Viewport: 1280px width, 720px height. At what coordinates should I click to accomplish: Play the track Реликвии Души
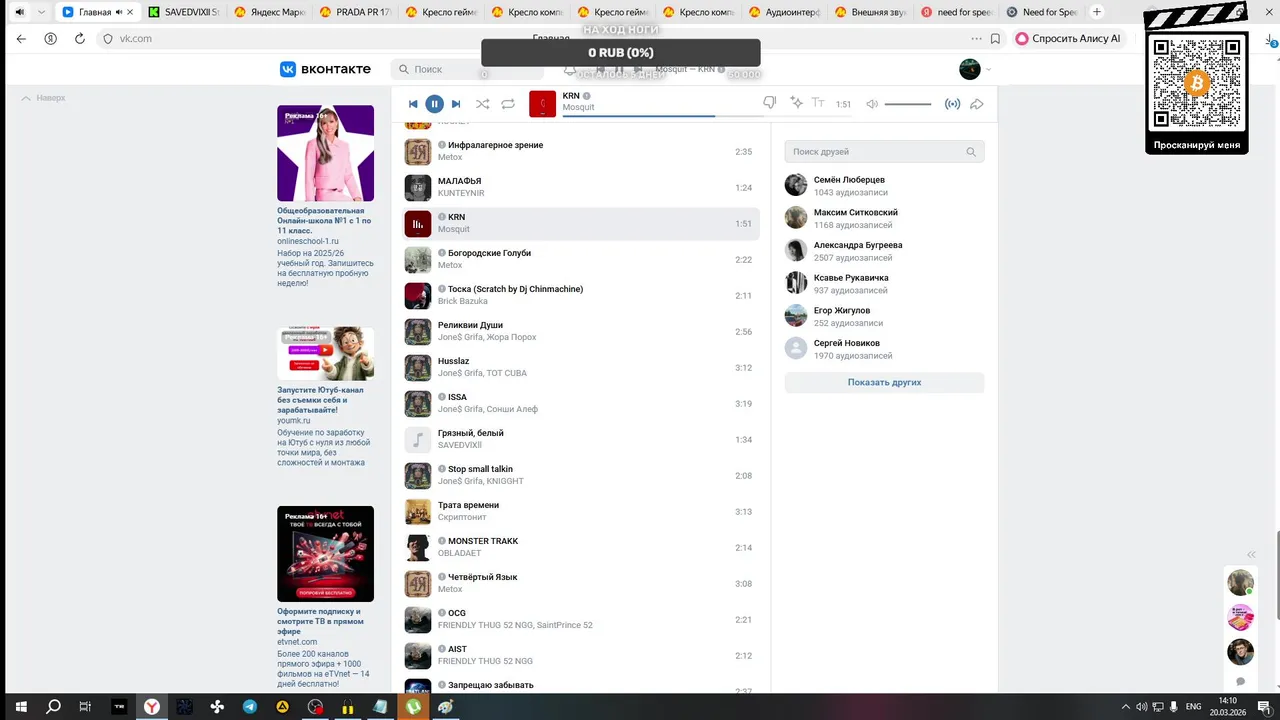pyautogui.click(x=581, y=332)
